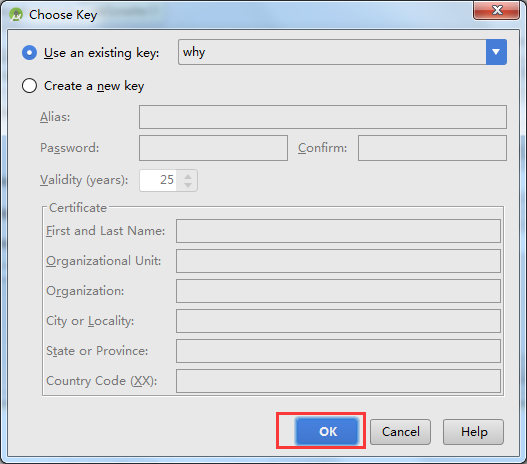Close the Choose Key dialog

tap(496, 10)
